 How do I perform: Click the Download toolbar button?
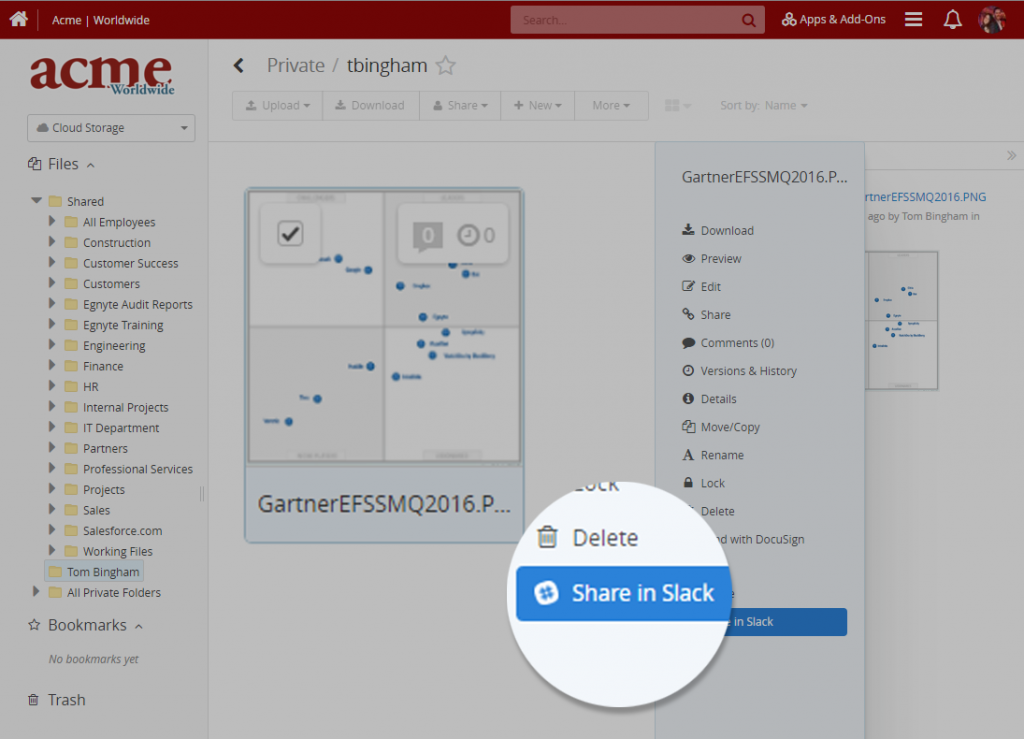coord(369,105)
